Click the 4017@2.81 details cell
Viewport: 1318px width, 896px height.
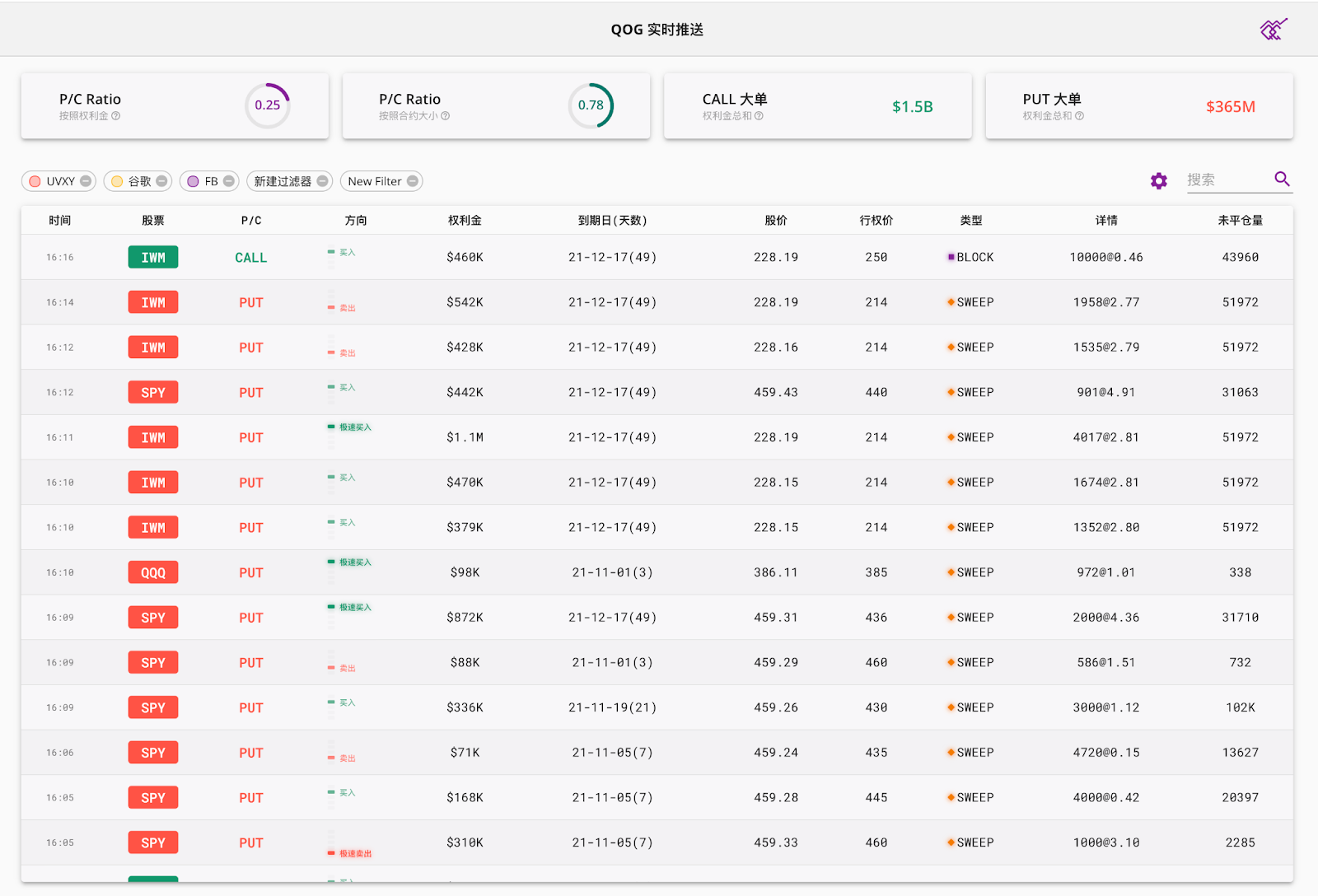pyautogui.click(x=1106, y=437)
